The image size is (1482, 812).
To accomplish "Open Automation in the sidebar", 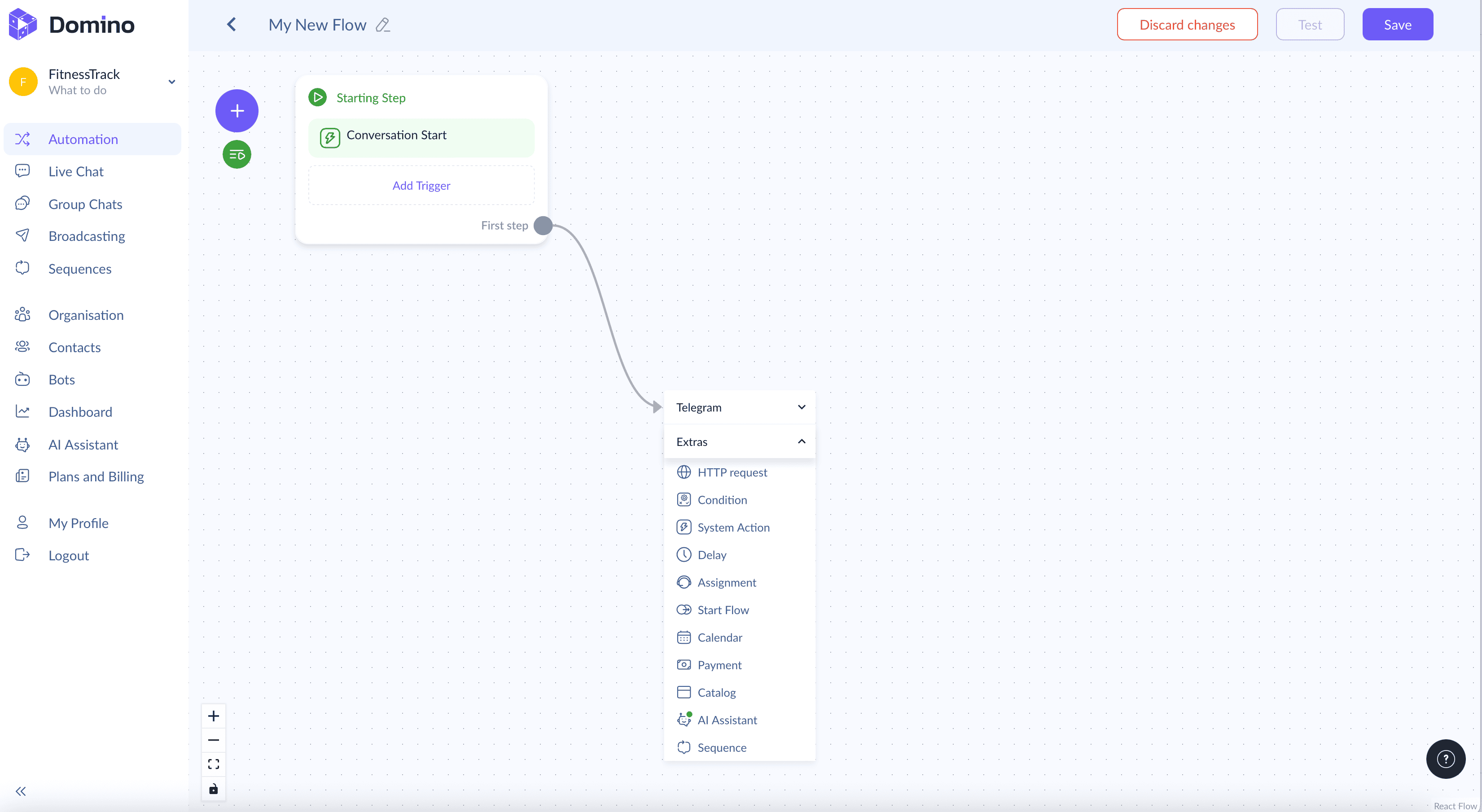I will (x=92, y=139).
